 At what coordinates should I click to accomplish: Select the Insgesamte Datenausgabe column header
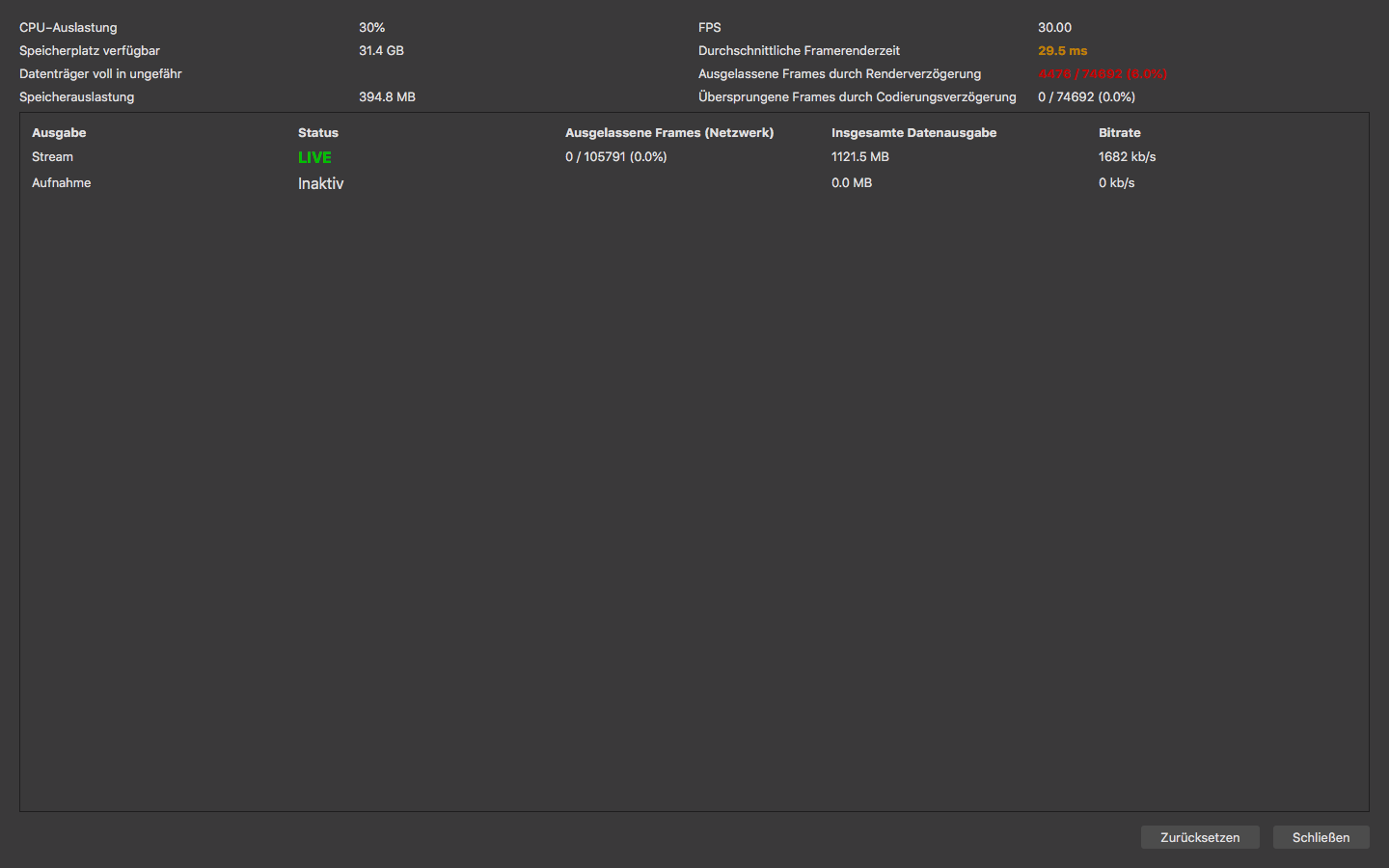click(x=913, y=133)
